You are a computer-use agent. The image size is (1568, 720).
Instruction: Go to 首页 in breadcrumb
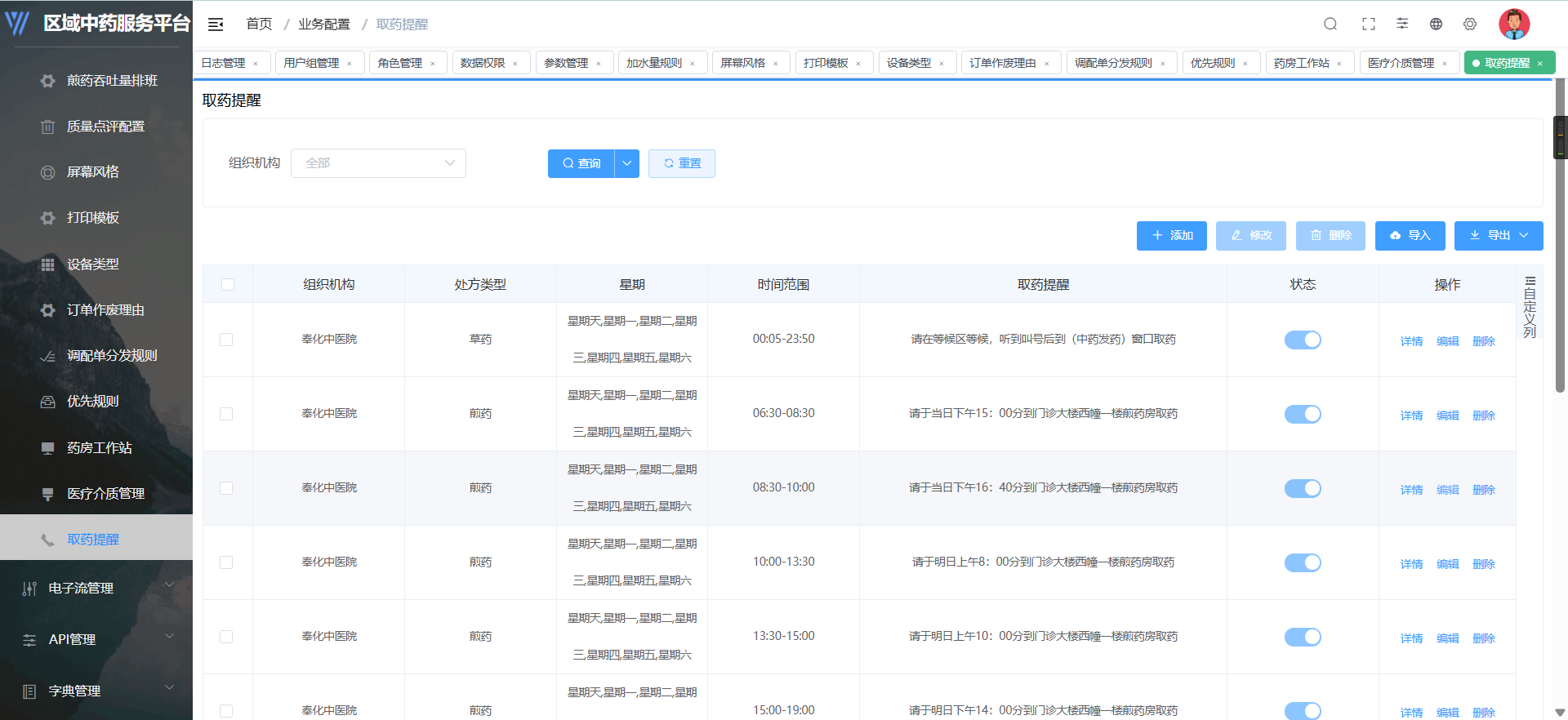pos(259,24)
